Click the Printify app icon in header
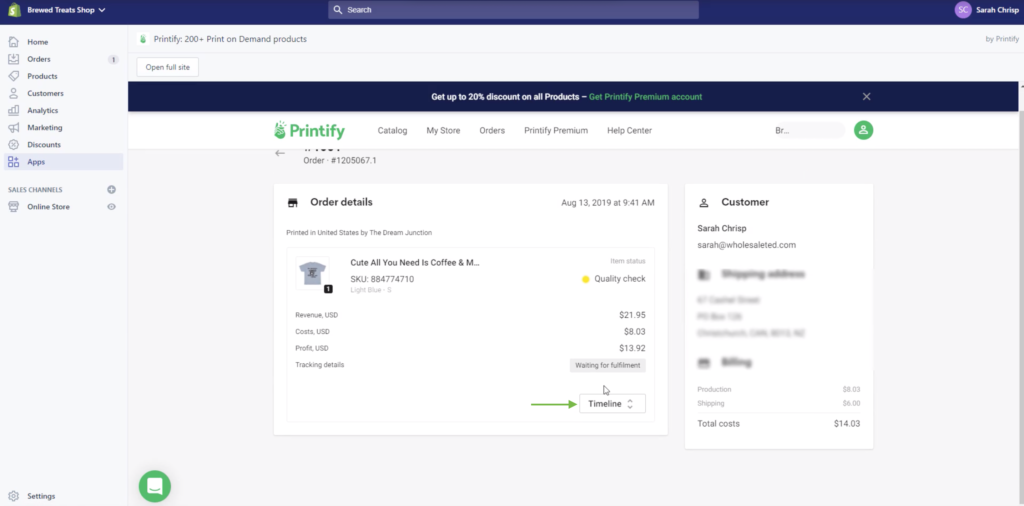The image size is (1024, 506). 143,39
